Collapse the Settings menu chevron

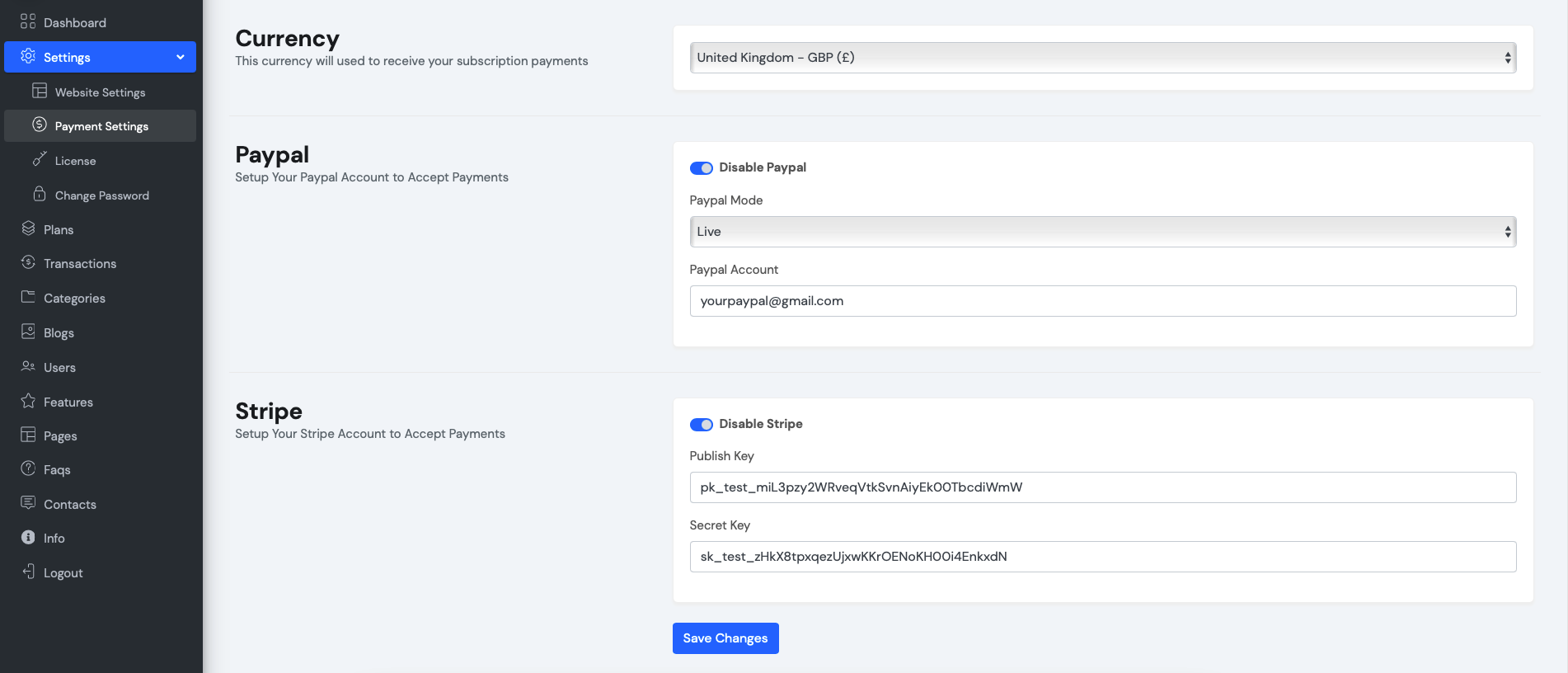coord(181,57)
